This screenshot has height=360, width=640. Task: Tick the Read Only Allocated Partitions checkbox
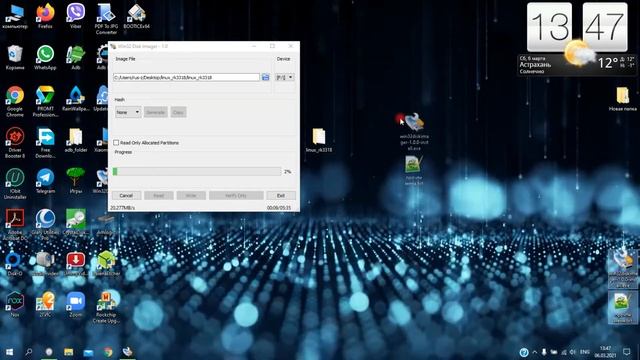116,142
